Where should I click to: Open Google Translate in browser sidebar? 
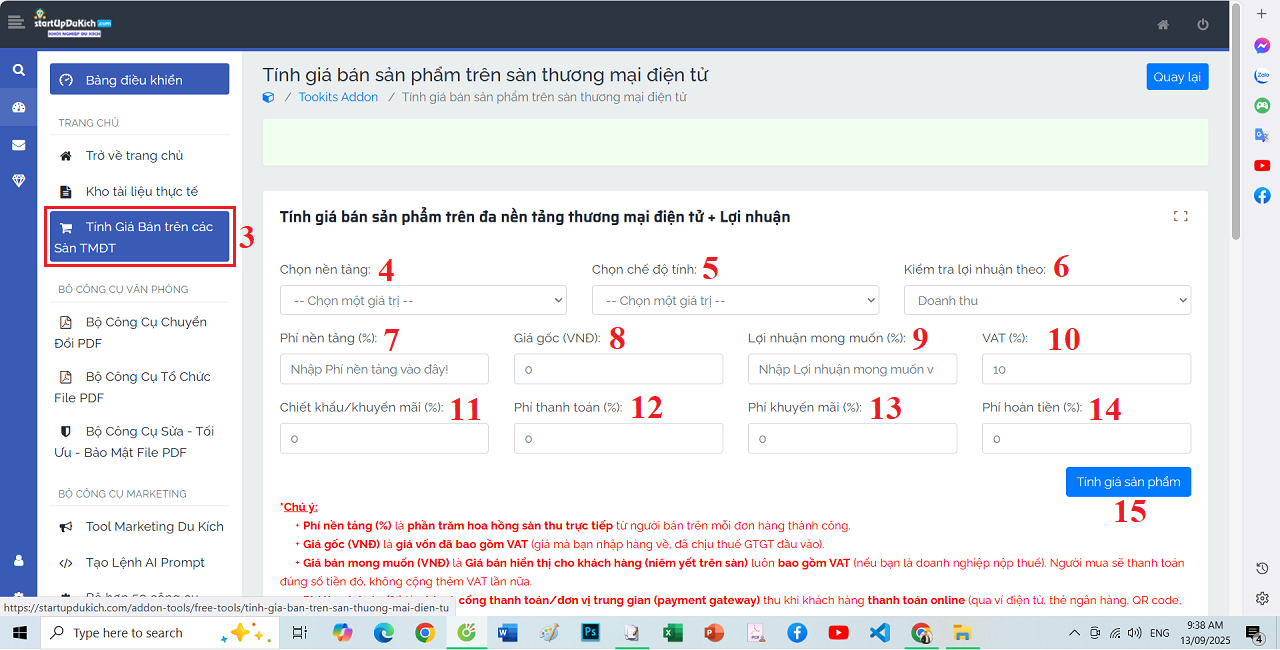(1262, 135)
